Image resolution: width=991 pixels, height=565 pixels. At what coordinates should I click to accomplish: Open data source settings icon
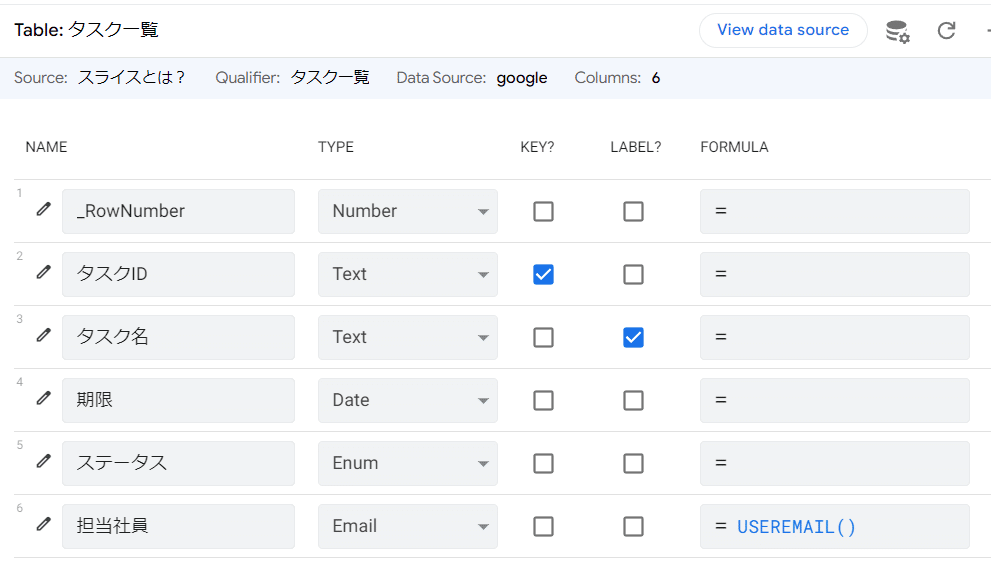(x=897, y=31)
